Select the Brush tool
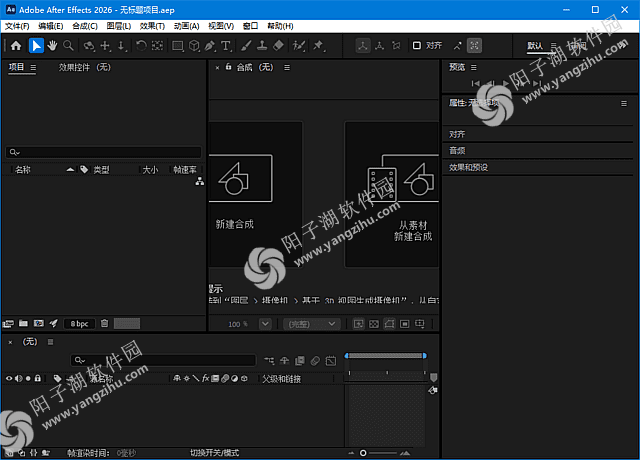The image size is (640, 460). (x=246, y=45)
